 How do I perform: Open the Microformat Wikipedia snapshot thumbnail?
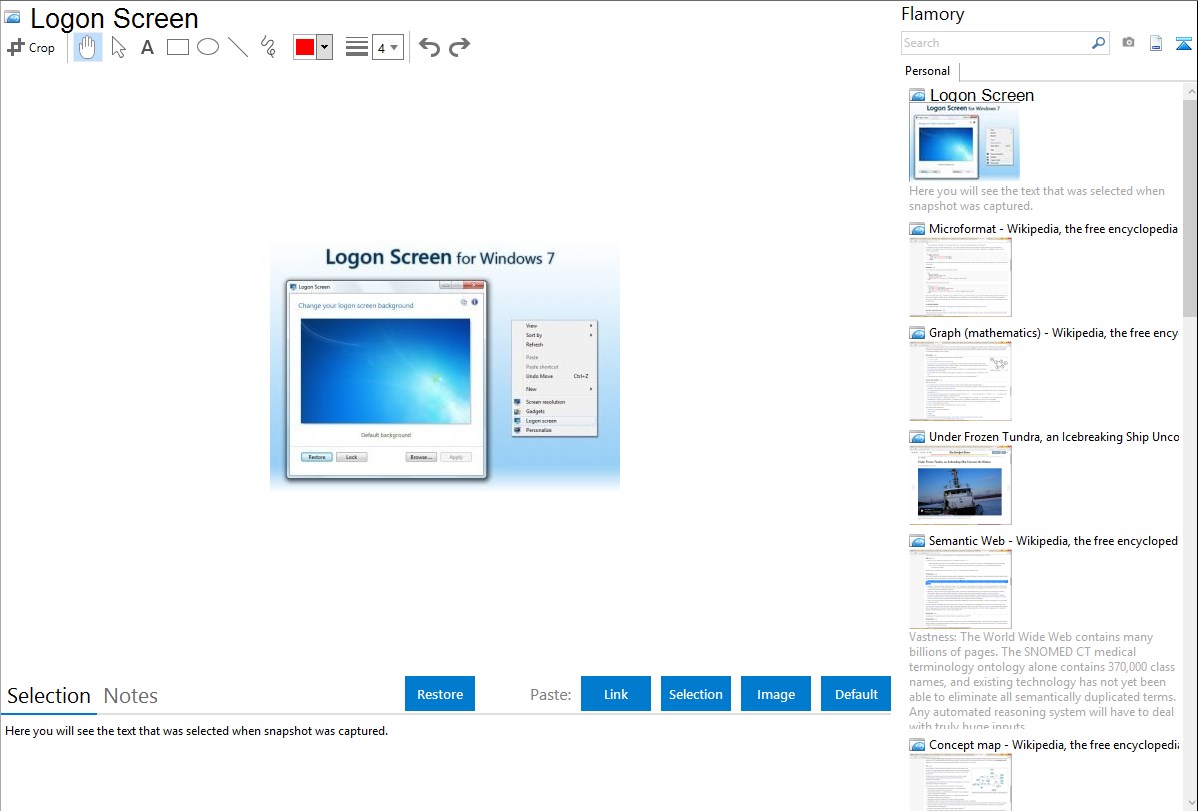960,277
